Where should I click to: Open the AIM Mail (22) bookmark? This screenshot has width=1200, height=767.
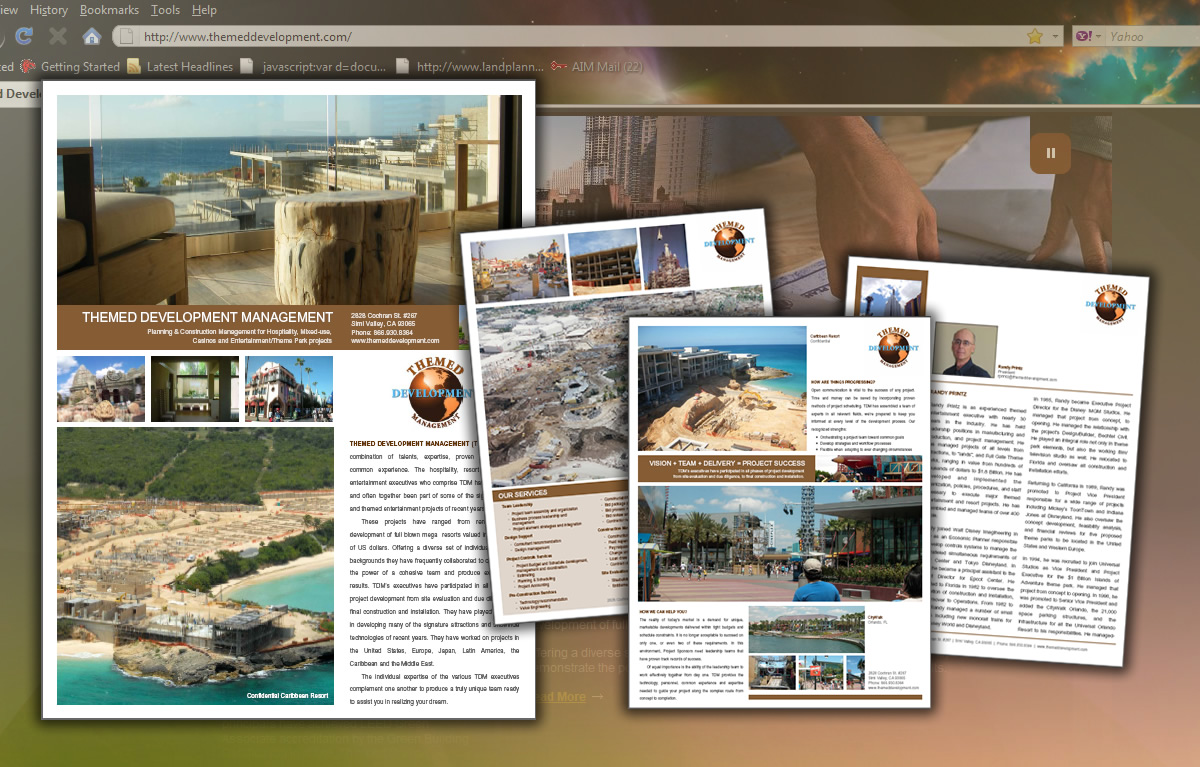(607, 67)
